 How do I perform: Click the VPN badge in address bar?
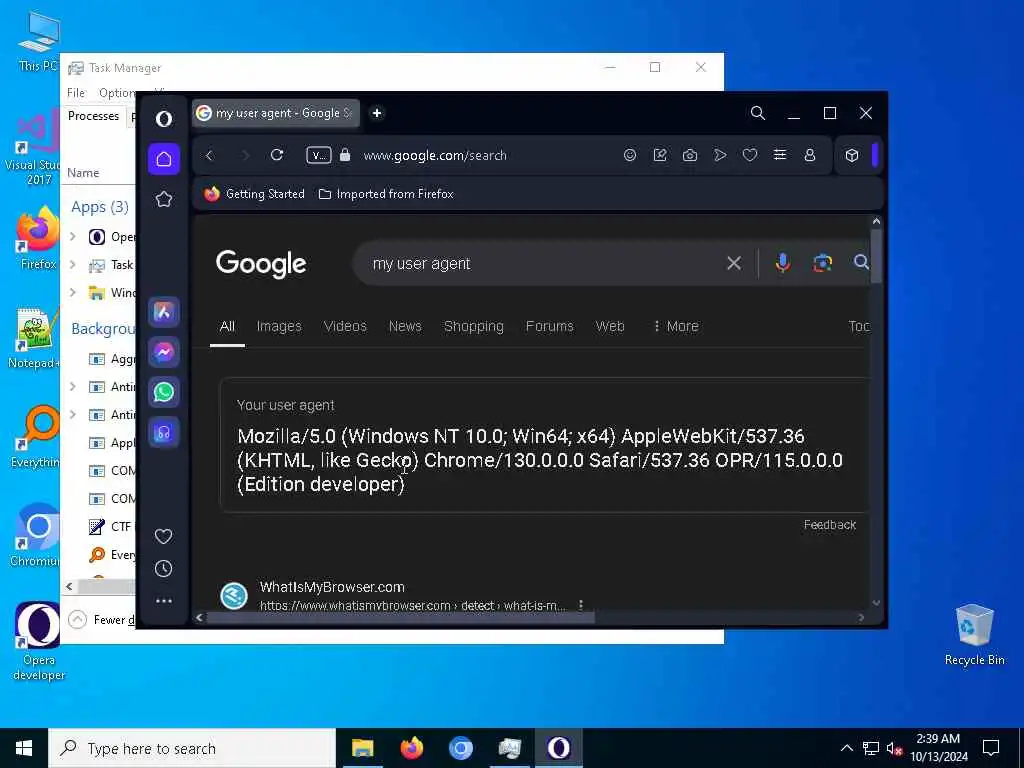coord(319,155)
